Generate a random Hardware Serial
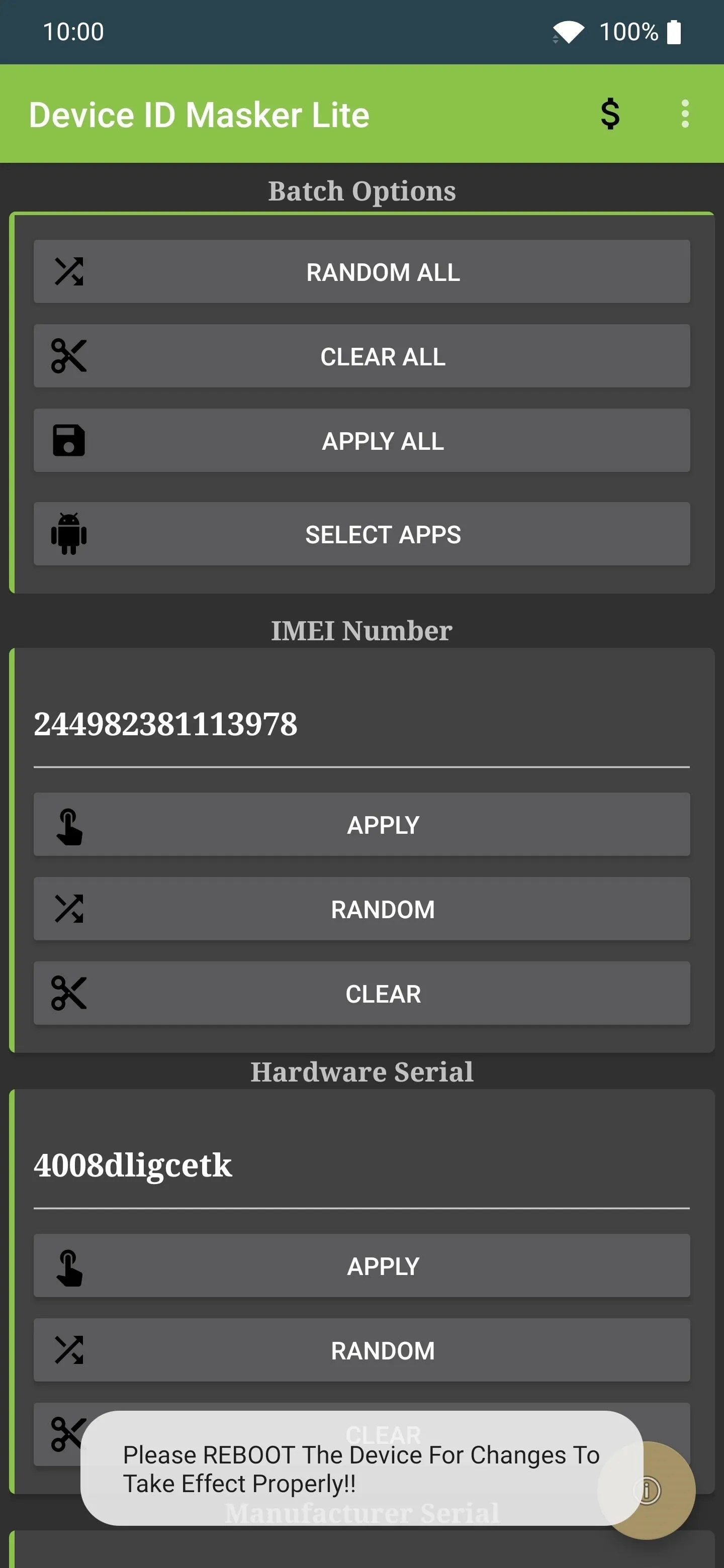The width and height of the screenshot is (724, 1568). 361,1350
